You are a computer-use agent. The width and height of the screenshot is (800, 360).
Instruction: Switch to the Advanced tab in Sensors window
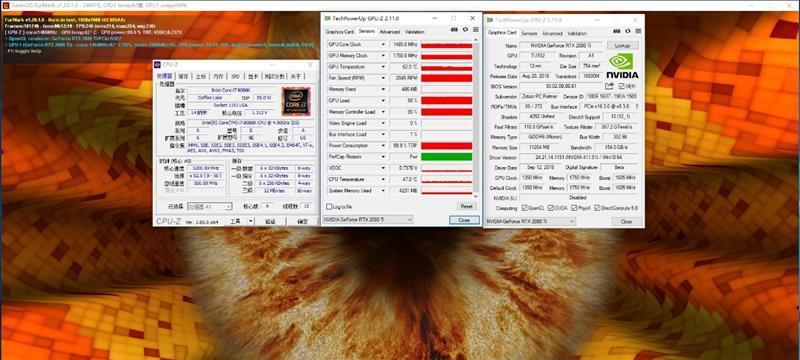tap(389, 32)
